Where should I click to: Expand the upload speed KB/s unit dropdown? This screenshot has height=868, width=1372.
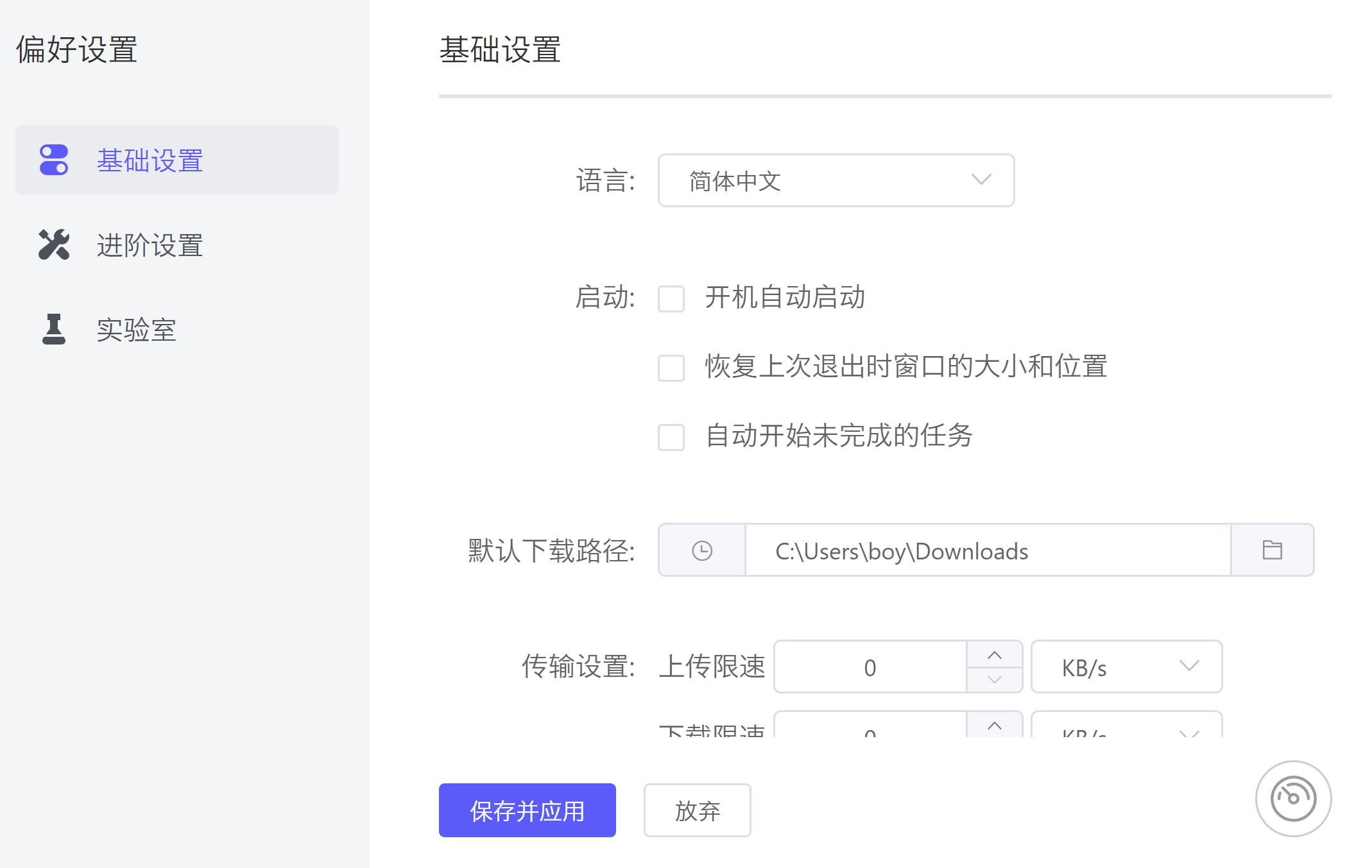1126,667
